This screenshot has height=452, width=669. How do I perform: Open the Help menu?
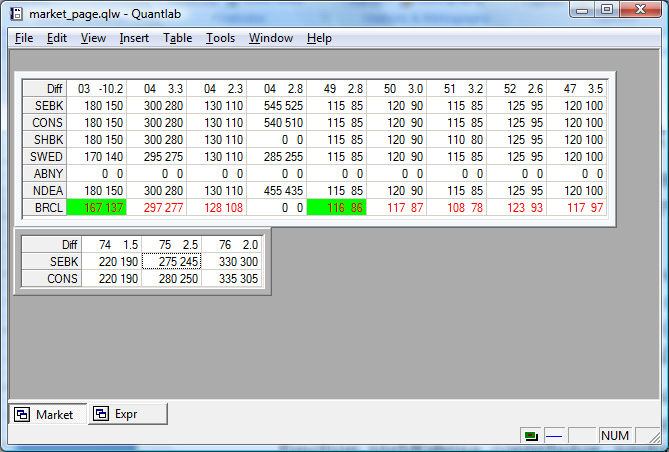click(319, 38)
